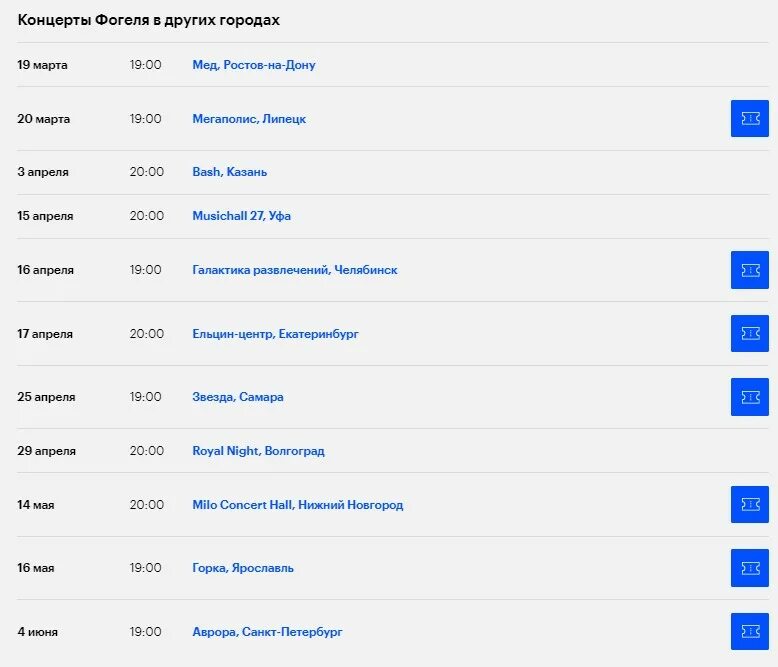Open the Горка, Ярославль link

[243, 568]
